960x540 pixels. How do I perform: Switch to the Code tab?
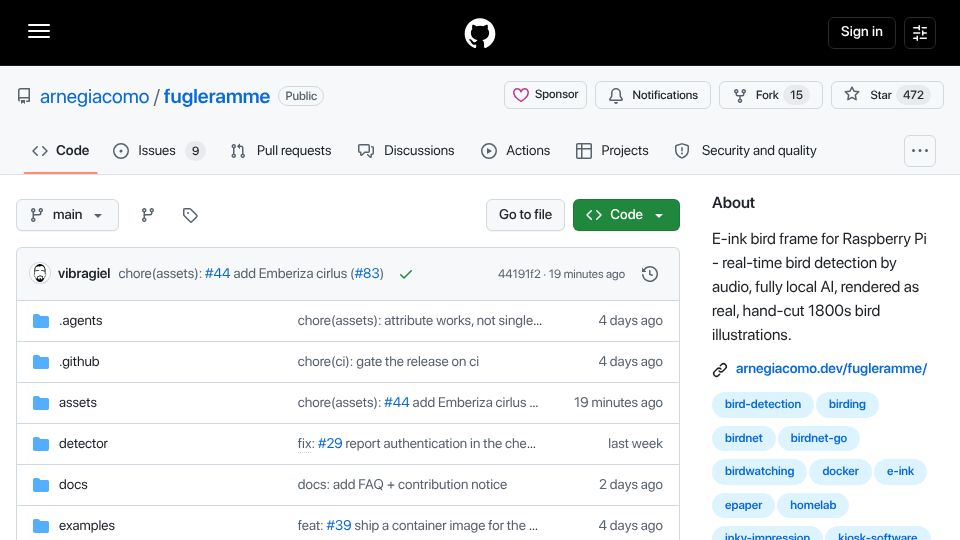click(61, 151)
